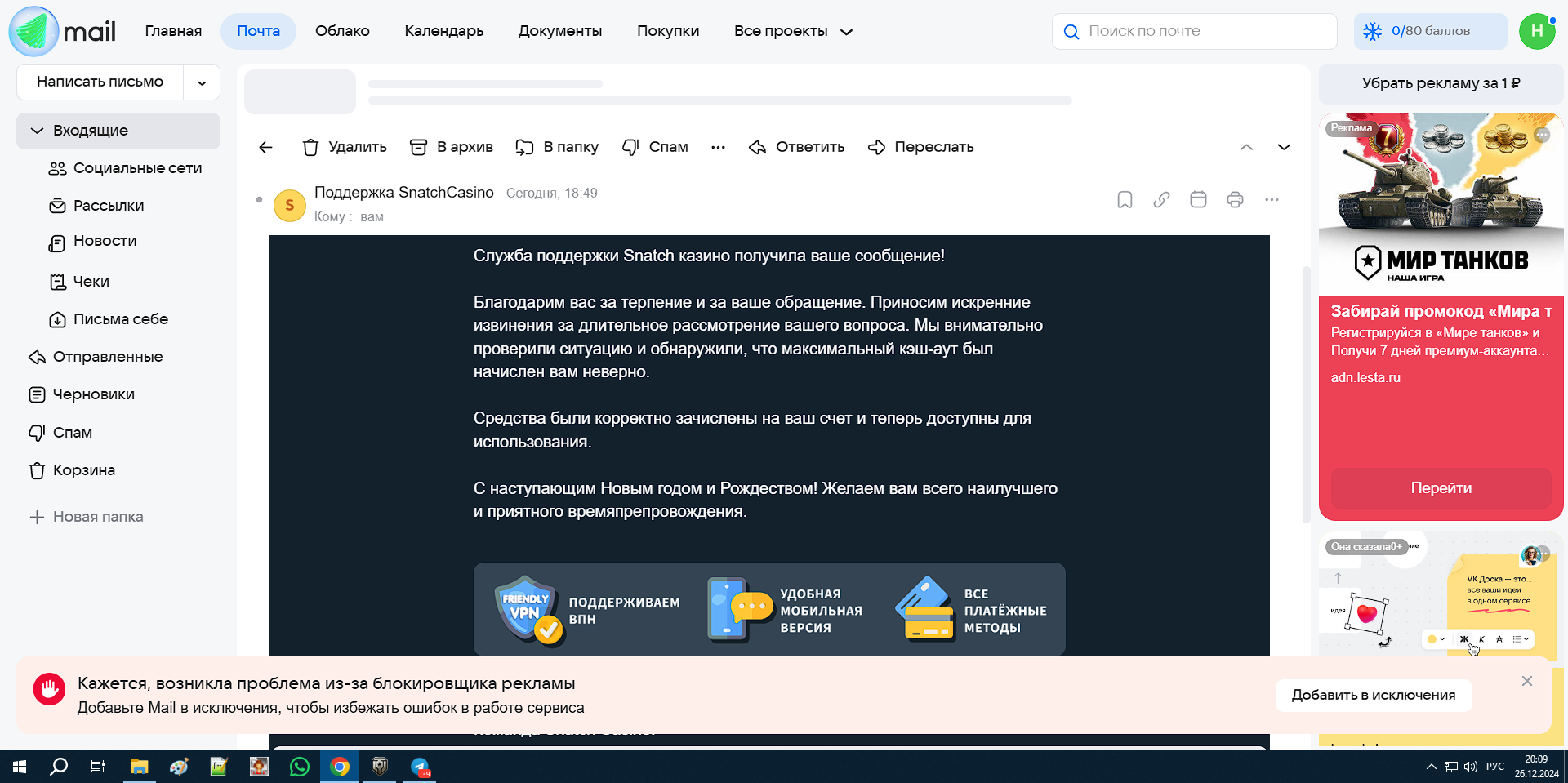Mark message as Спам in toolbar
The width and height of the screenshot is (1568, 783).
(655, 147)
